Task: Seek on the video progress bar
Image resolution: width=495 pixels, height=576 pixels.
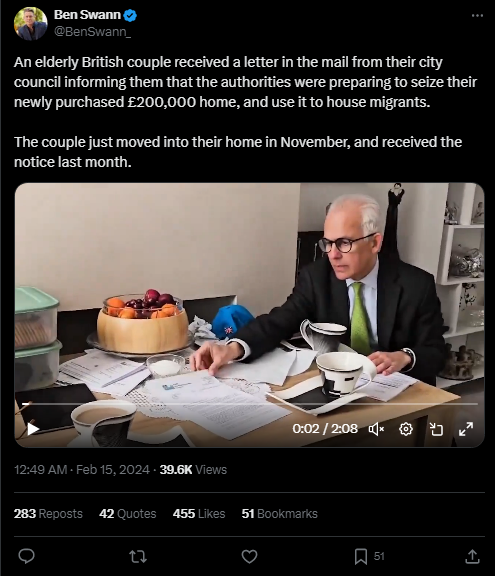Action: [x=250, y=404]
